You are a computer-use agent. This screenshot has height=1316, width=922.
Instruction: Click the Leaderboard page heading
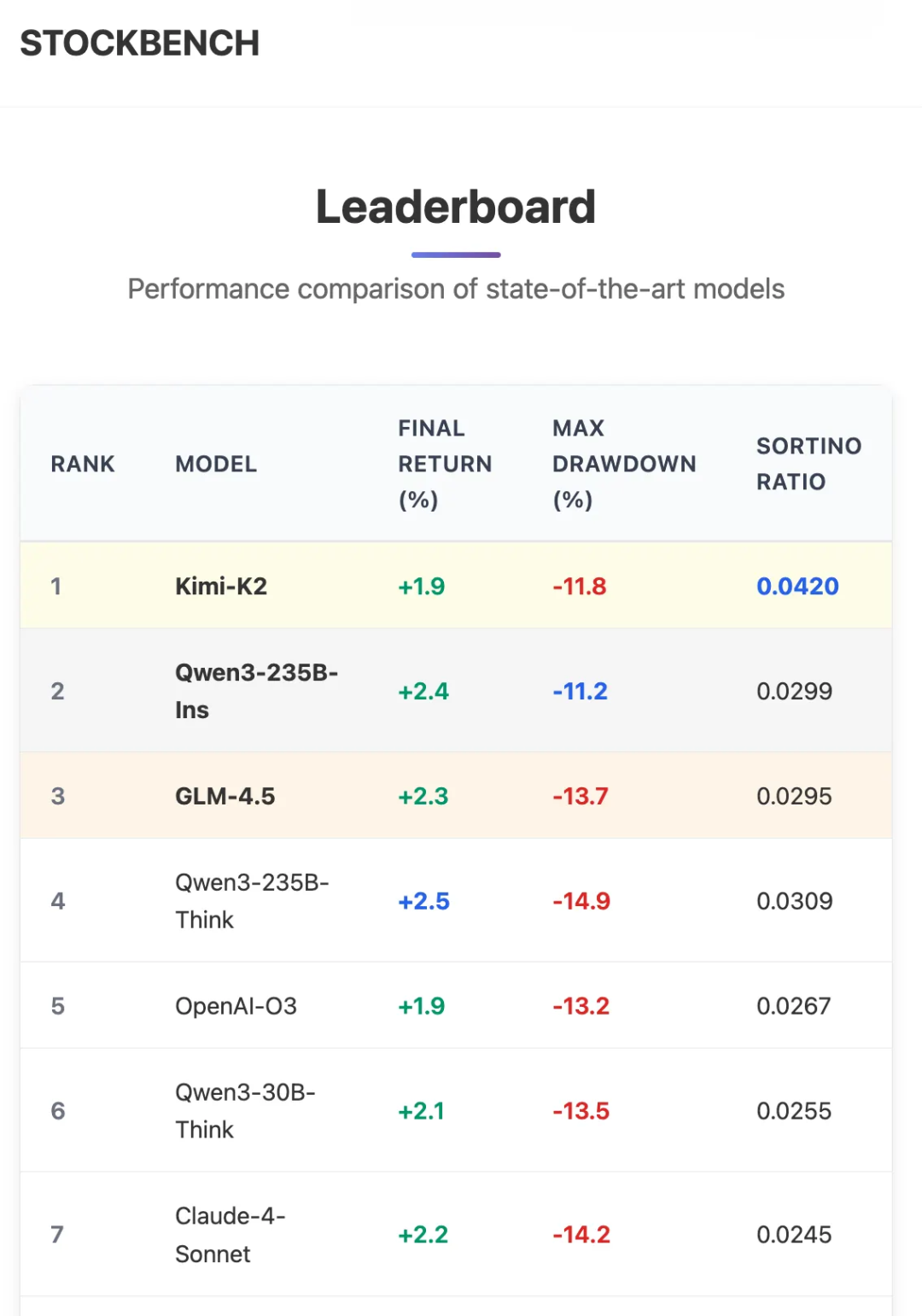456,208
